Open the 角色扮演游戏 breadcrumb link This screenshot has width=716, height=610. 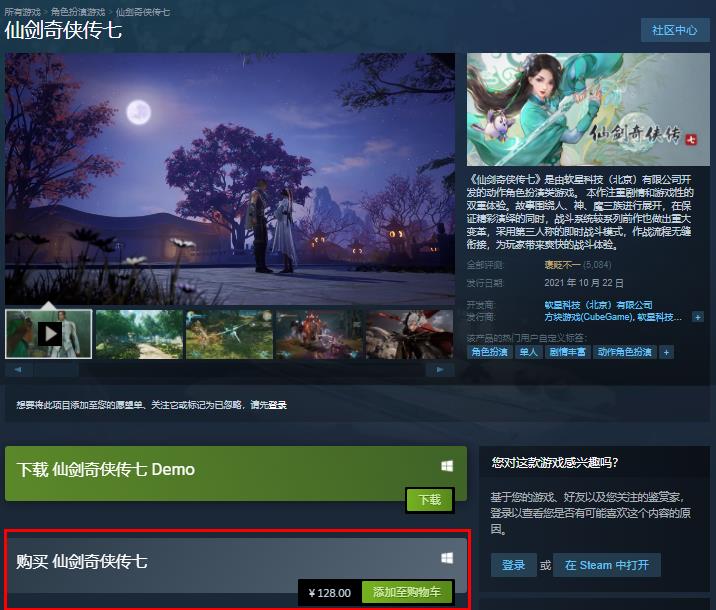tap(78, 12)
